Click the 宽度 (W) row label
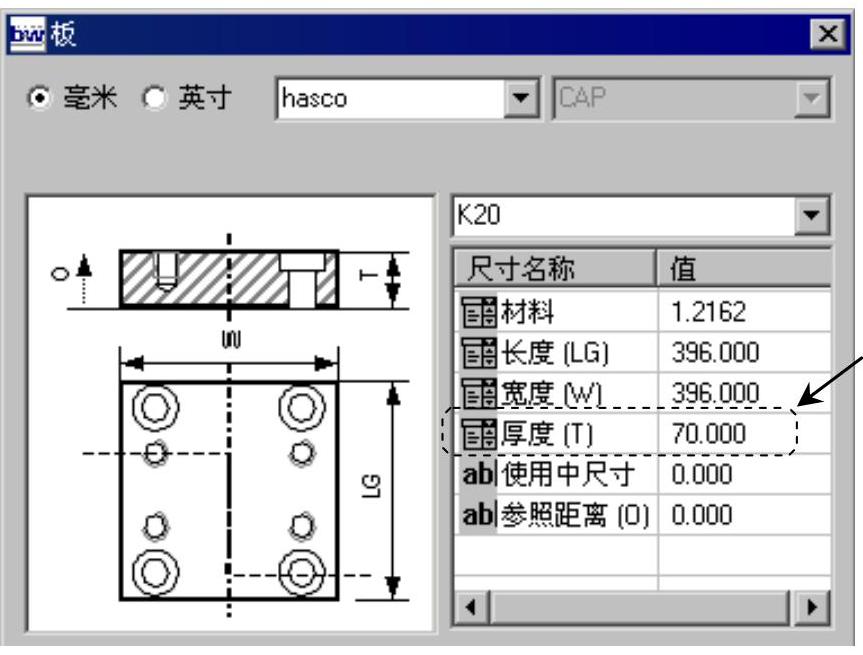Image resolution: width=863 pixels, height=655 pixels. 551,394
